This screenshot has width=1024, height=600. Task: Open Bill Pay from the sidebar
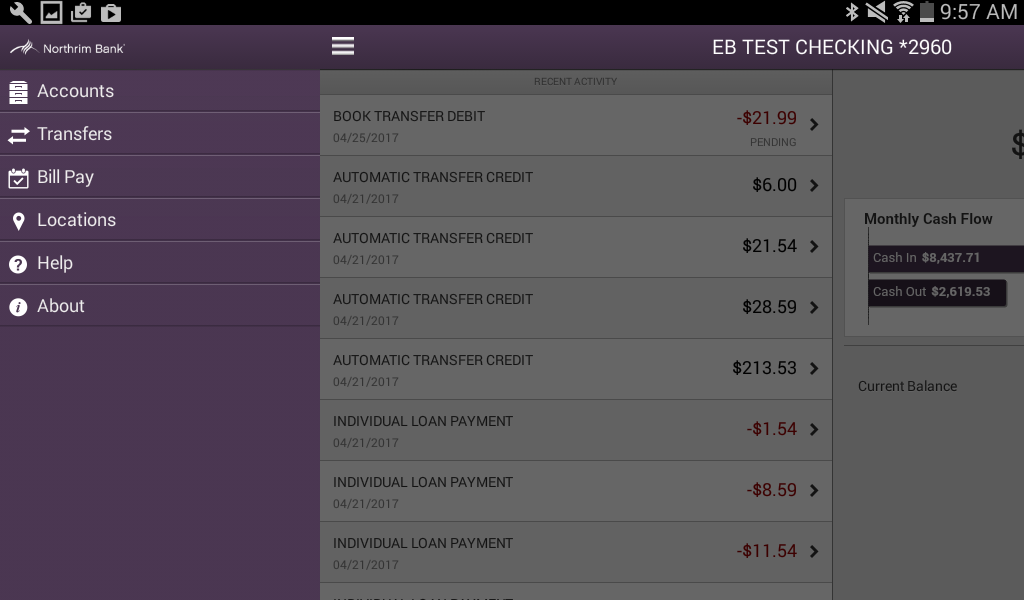(66, 176)
